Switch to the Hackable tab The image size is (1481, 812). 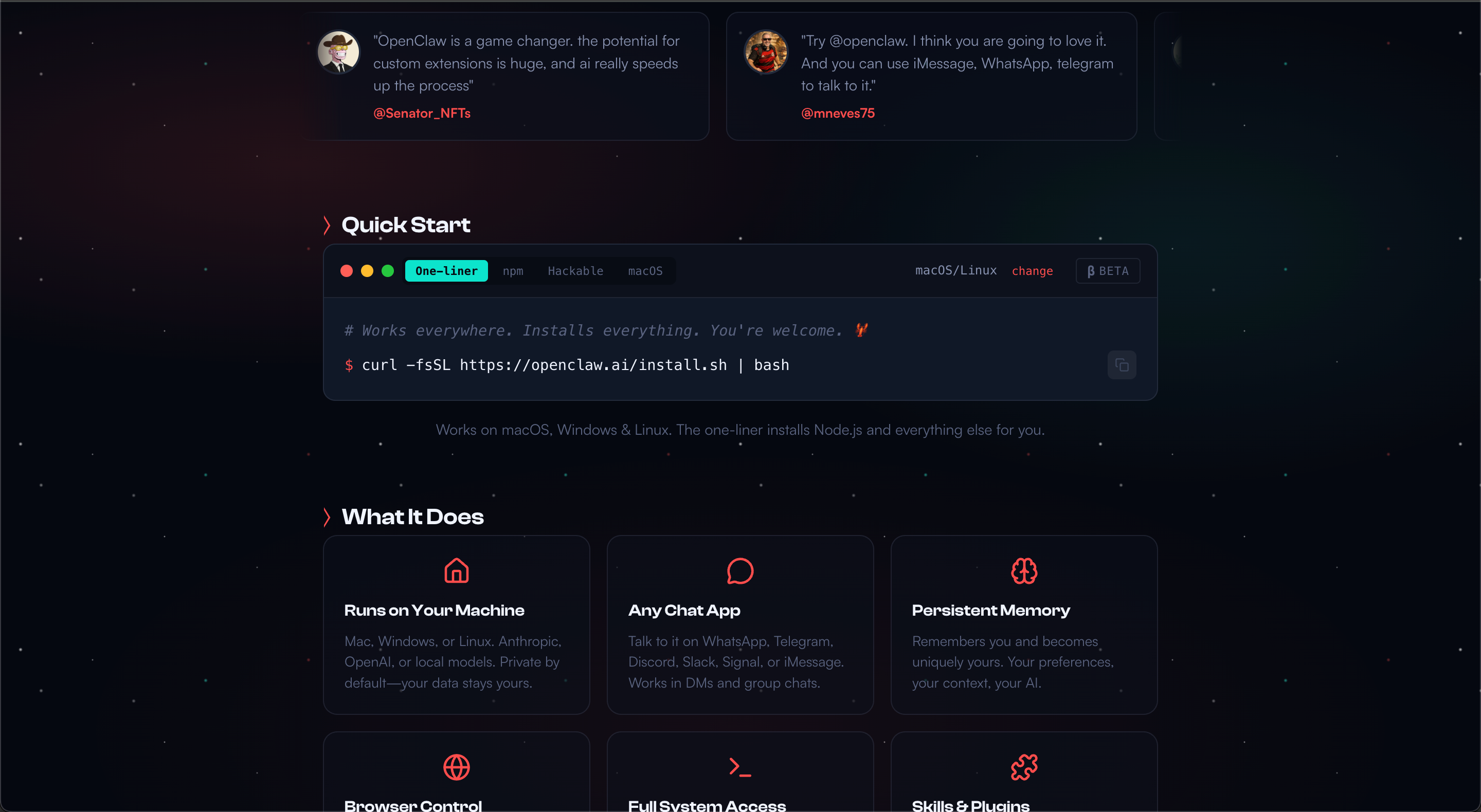(575, 271)
